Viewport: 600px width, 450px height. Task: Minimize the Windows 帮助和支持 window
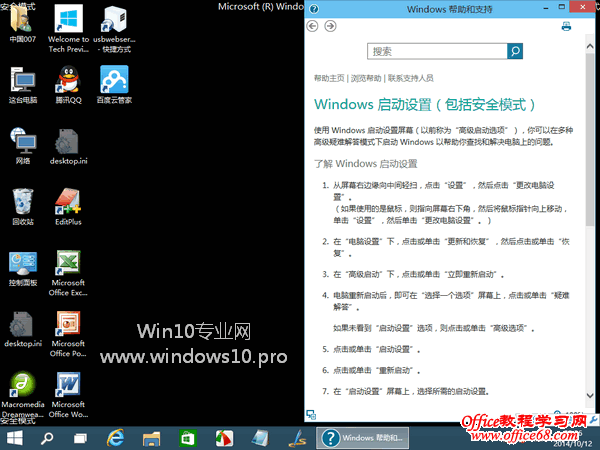click(x=546, y=7)
